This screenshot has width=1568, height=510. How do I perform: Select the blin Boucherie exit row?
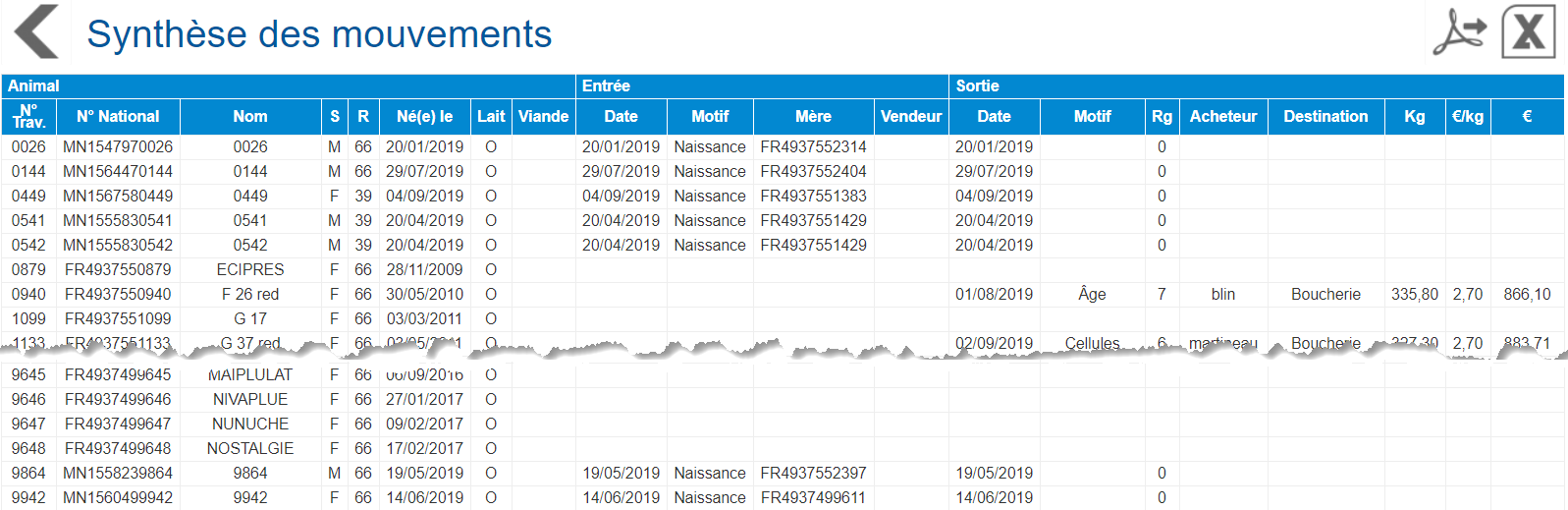click(783, 294)
